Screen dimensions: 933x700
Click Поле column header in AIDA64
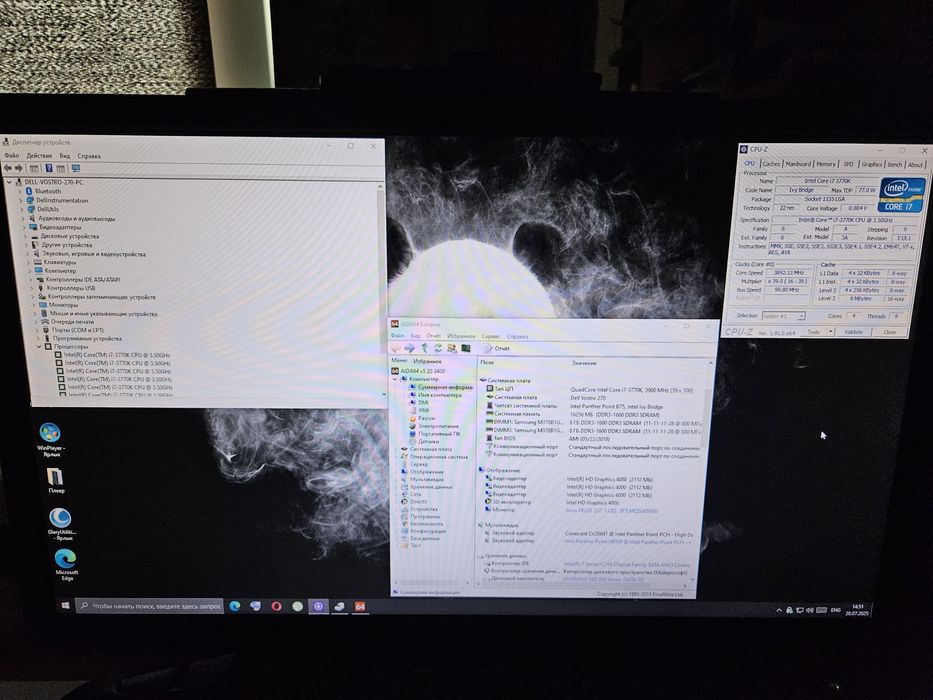[487, 362]
